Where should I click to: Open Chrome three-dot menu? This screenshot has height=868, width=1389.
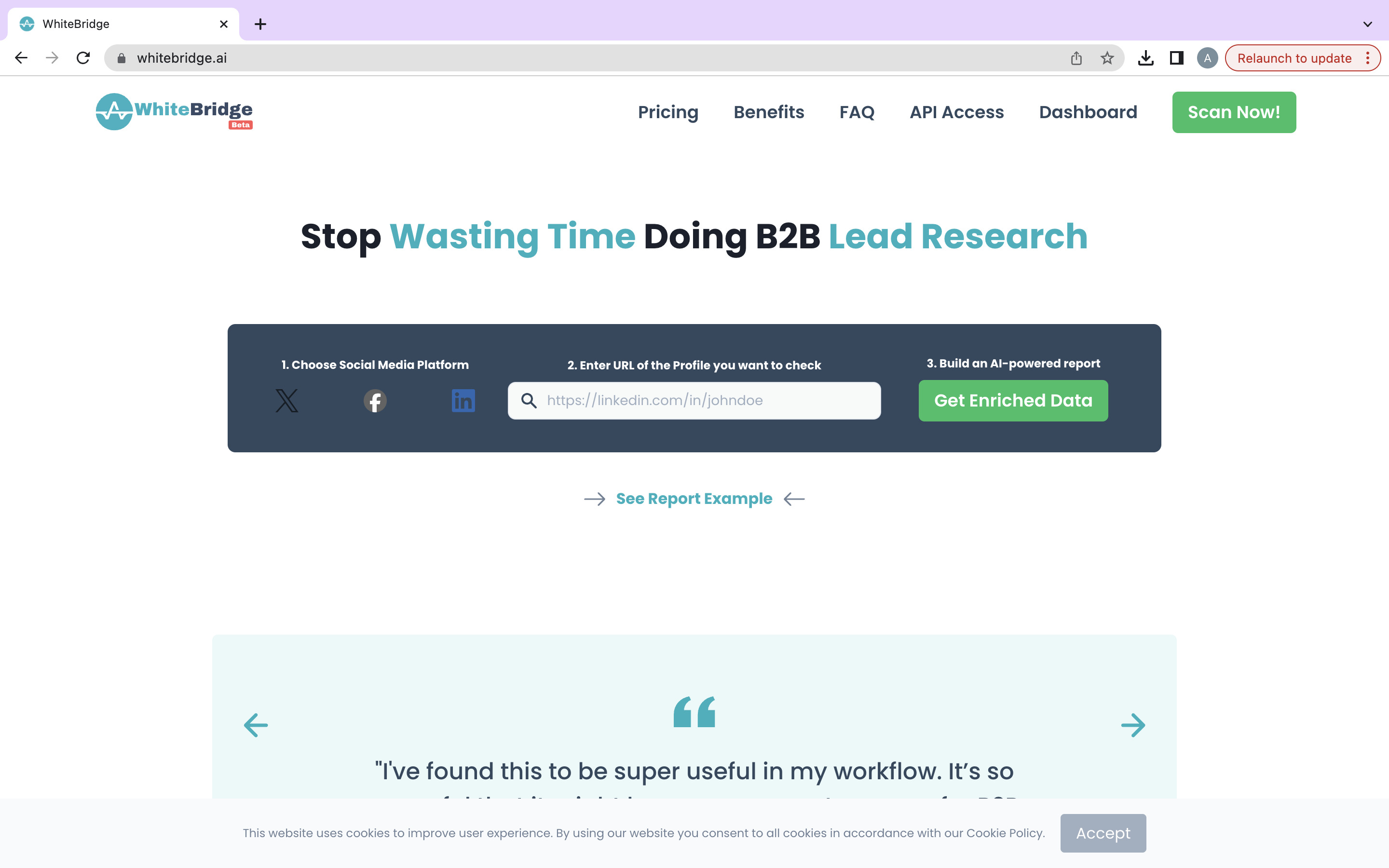(1368, 58)
